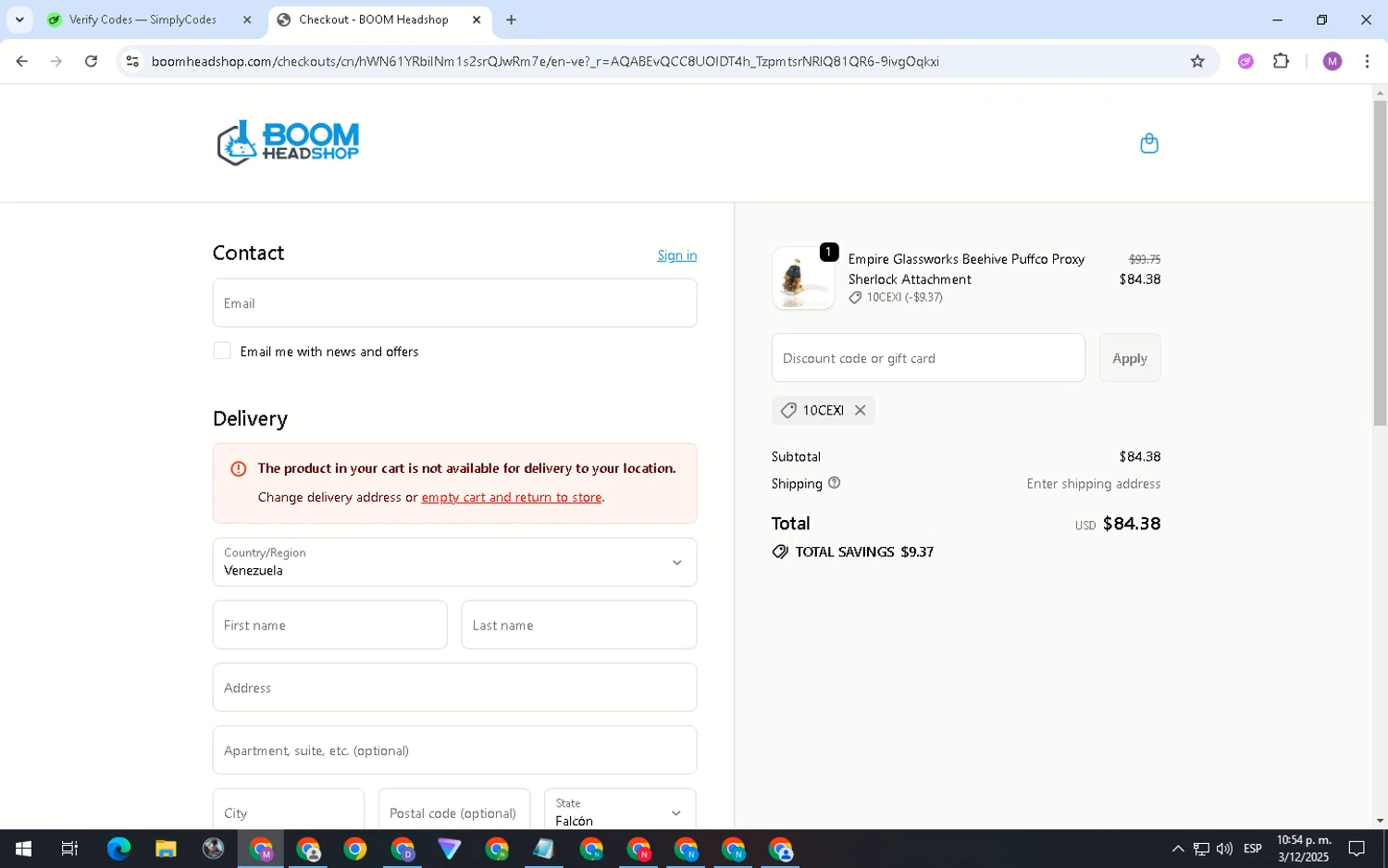Open Task View on the taskbar
Screen dimensions: 1388x868
[69, 849]
